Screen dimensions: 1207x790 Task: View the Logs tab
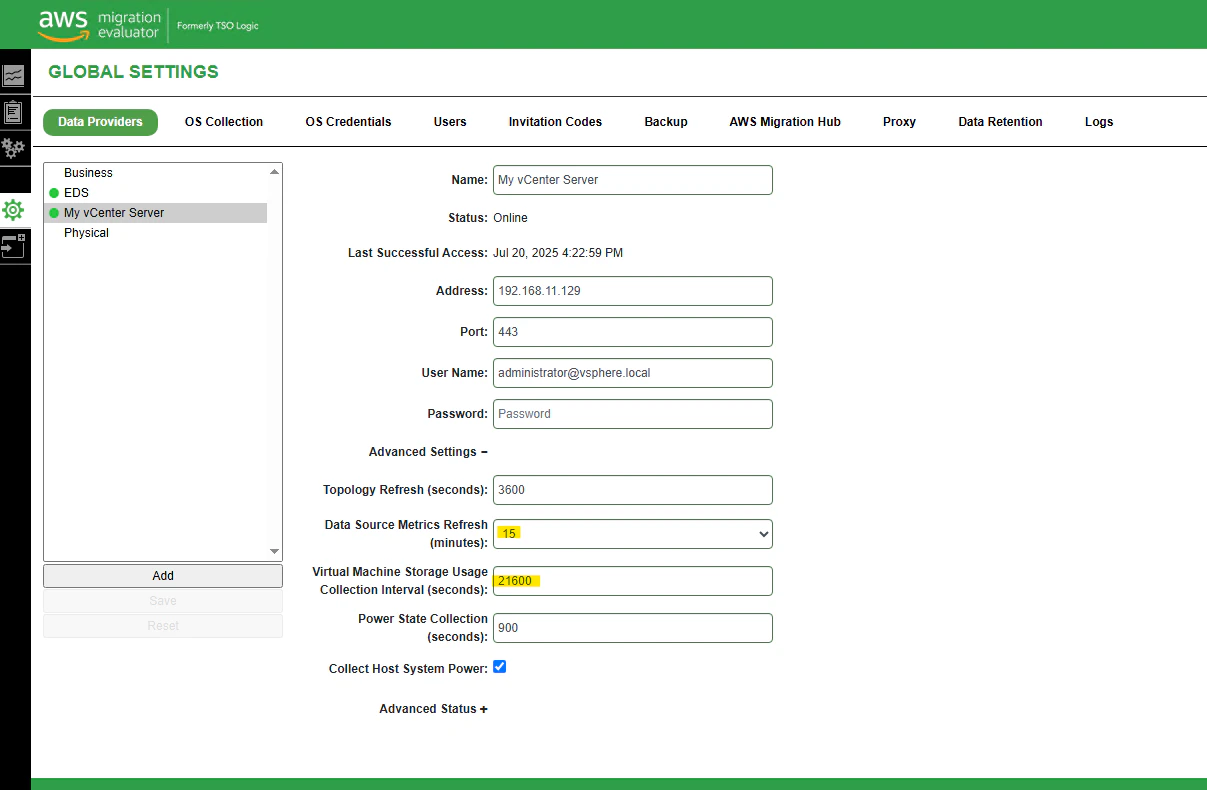click(1099, 122)
